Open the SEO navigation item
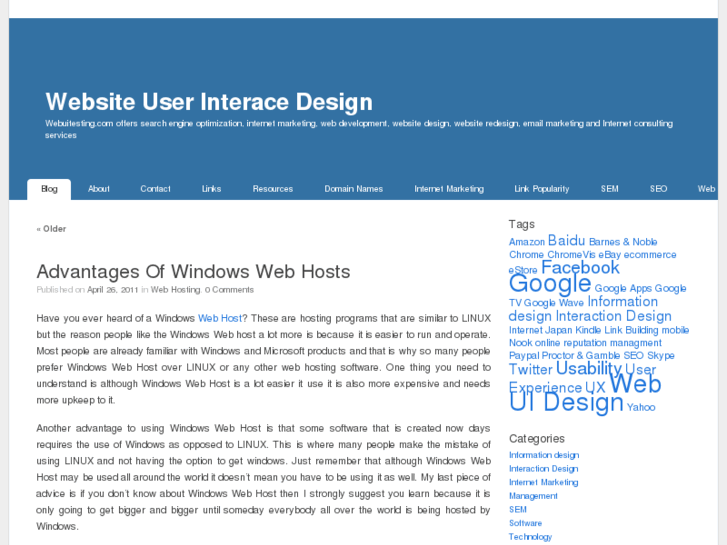This screenshot has width=727, height=545. [x=658, y=189]
